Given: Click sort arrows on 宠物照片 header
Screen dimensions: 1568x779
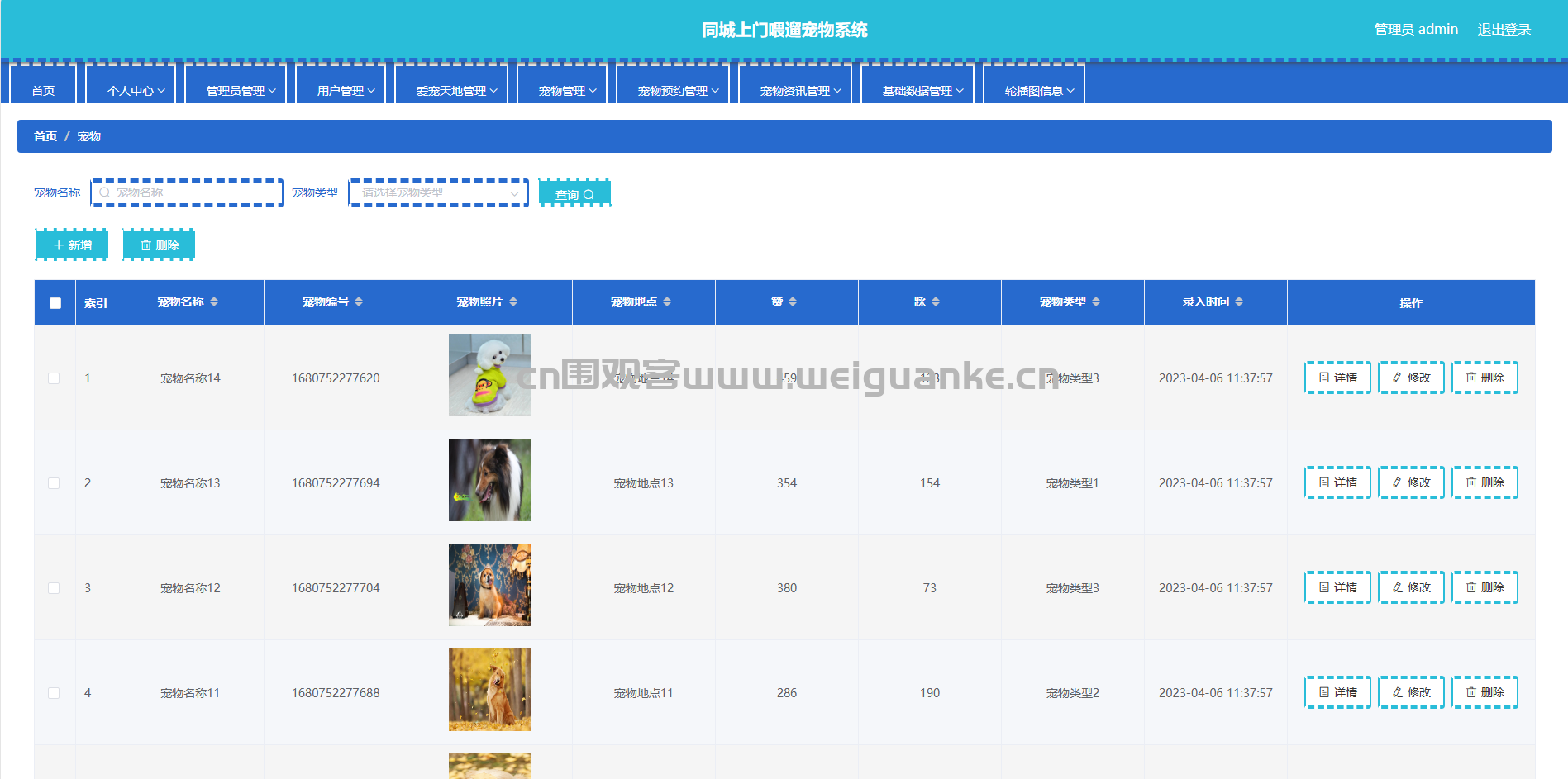Looking at the screenshot, I should pyautogui.click(x=513, y=302).
